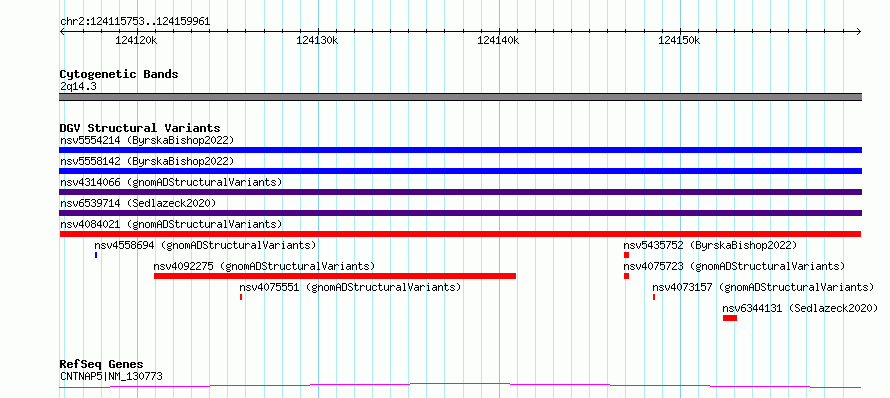890x398 pixels.
Task: Open the nsv5435752 (ByrskaBishop2022) label
Action: point(711,245)
